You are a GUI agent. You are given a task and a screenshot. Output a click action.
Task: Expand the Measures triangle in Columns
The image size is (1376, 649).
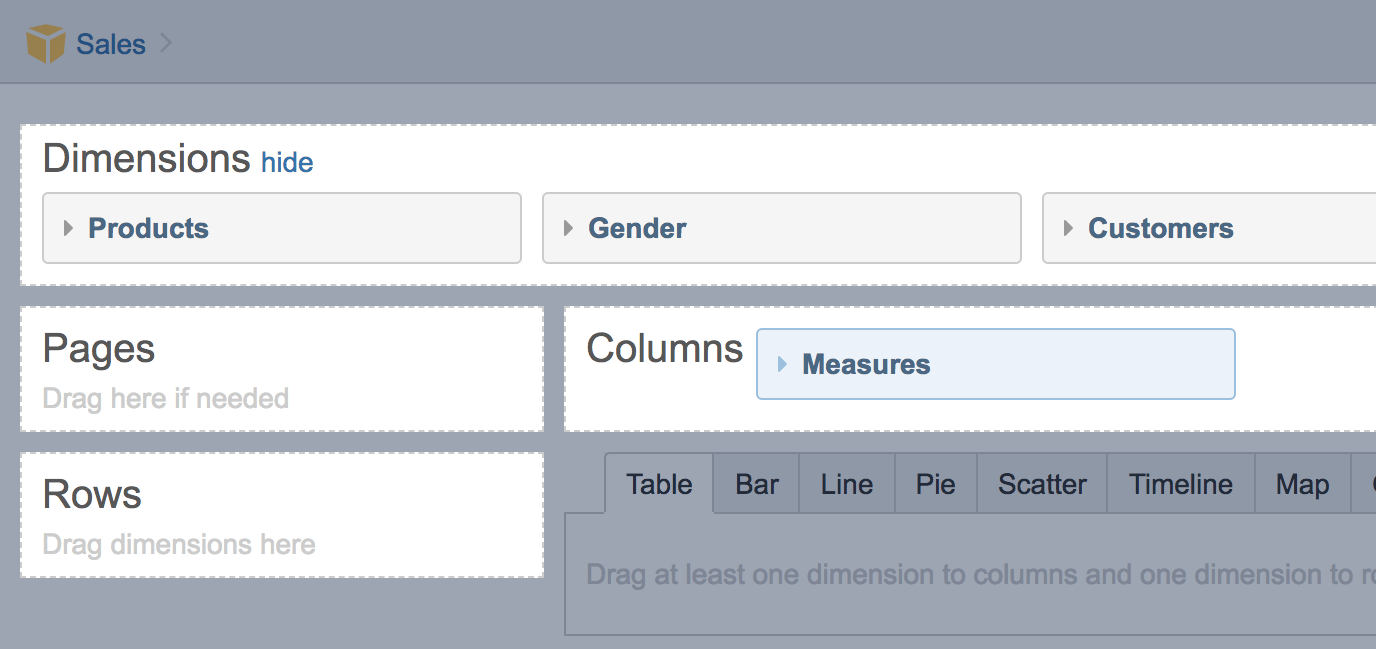click(x=782, y=364)
